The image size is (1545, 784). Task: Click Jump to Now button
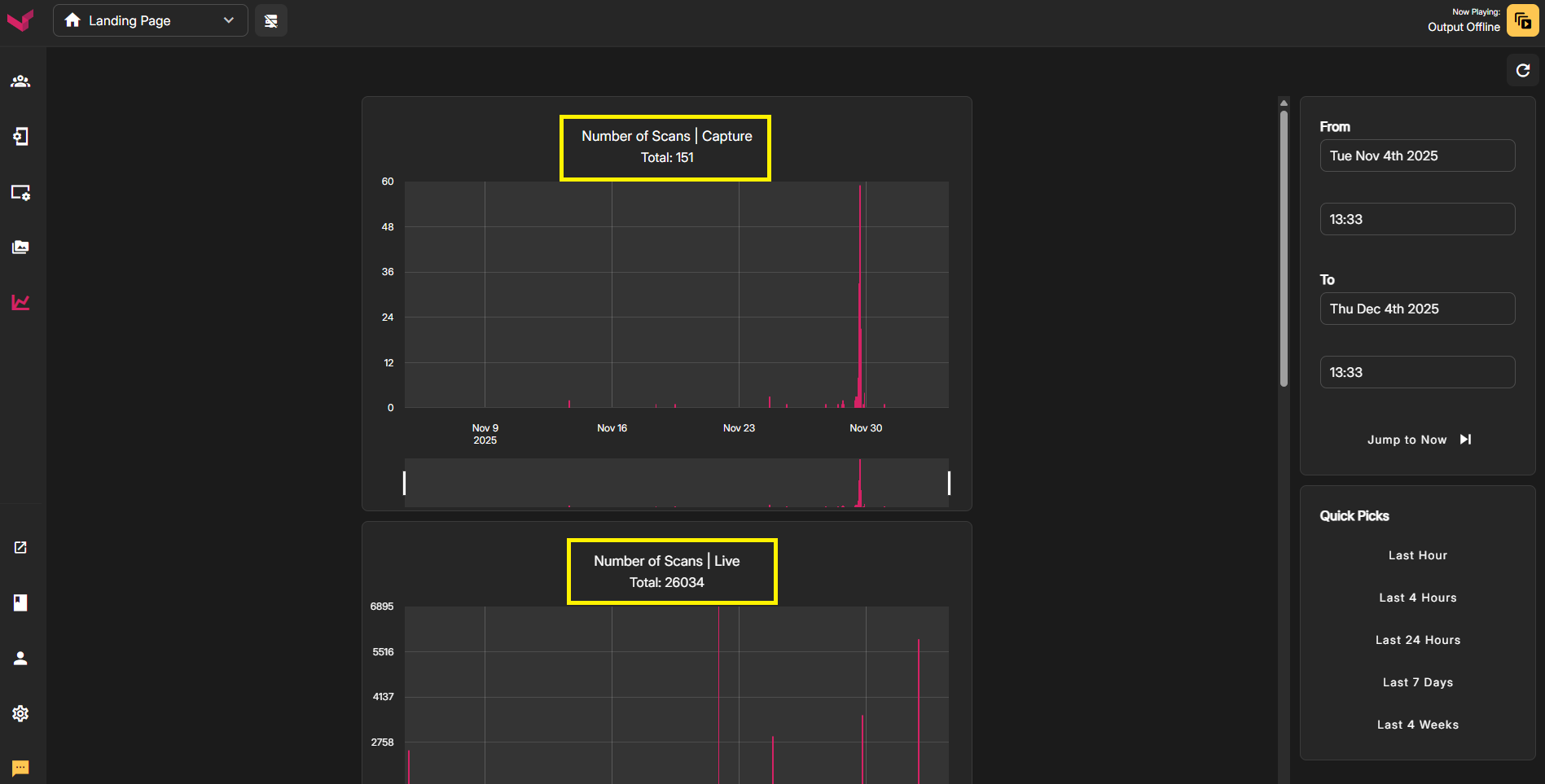[x=1418, y=440]
